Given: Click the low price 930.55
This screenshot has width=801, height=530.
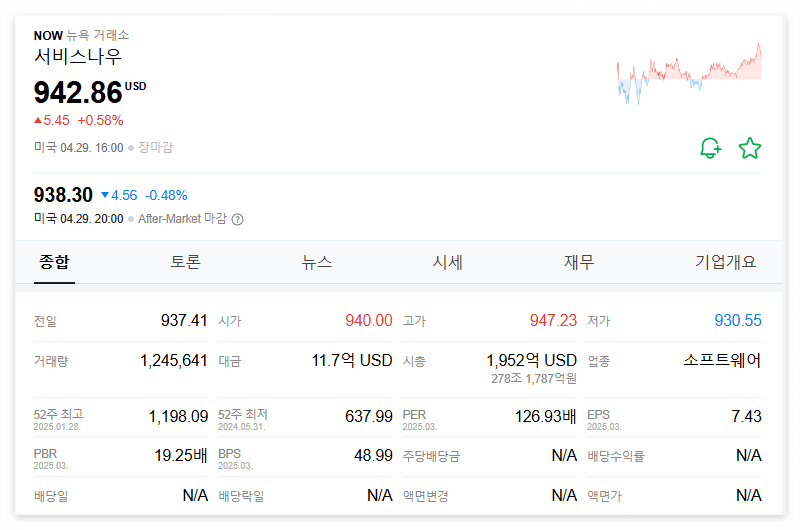Looking at the screenshot, I should (x=738, y=321).
